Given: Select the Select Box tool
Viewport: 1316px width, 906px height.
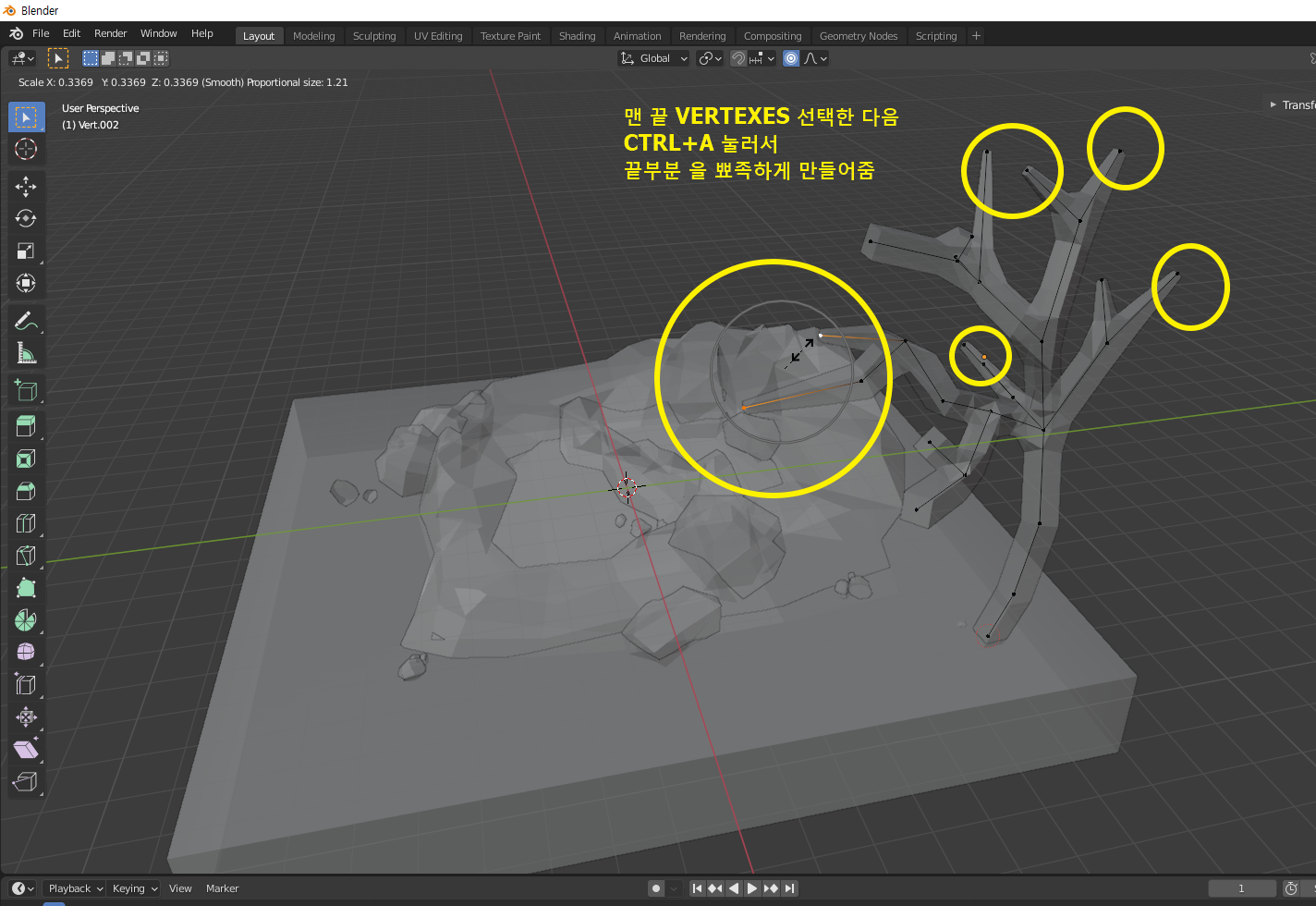Looking at the screenshot, I should [x=26, y=117].
